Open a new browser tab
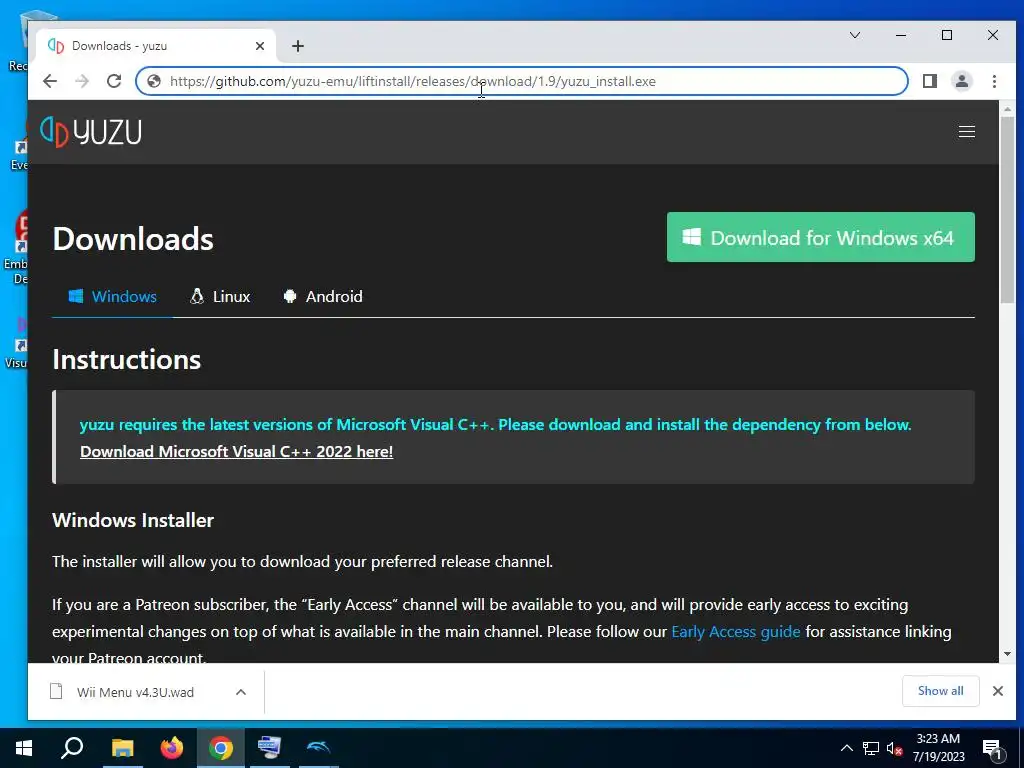Viewport: 1024px width, 768px height. (x=298, y=46)
